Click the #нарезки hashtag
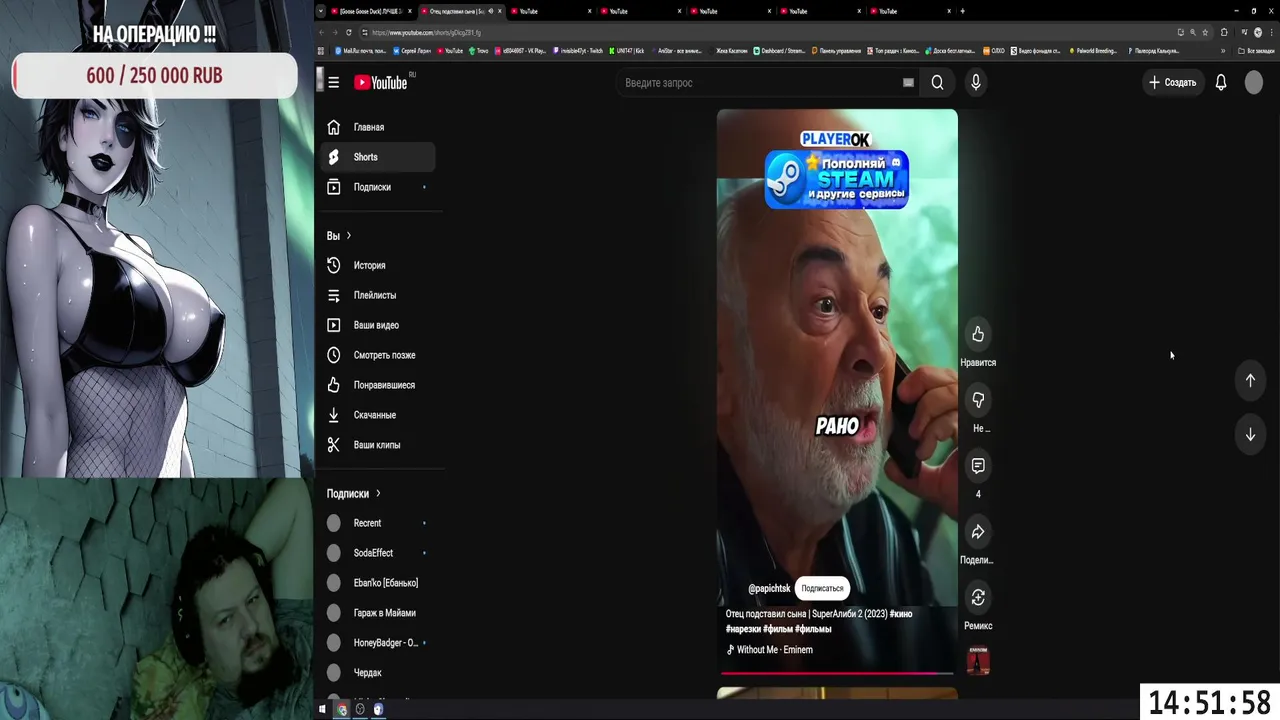This screenshot has height=720, width=1280. 743,629
